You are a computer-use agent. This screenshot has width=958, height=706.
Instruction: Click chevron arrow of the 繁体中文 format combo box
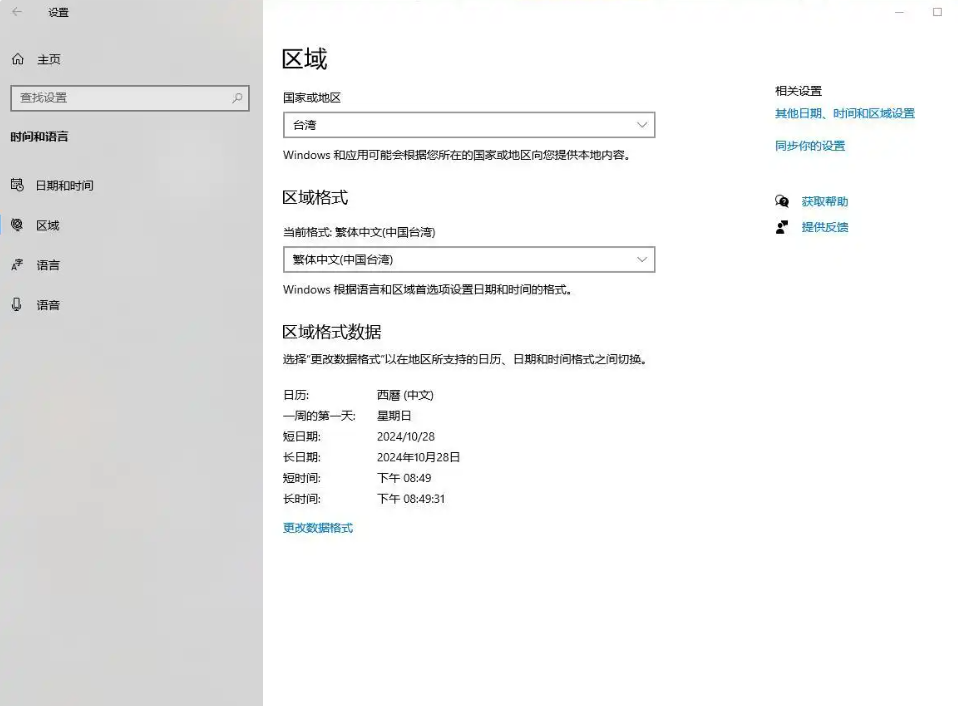coord(642,260)
